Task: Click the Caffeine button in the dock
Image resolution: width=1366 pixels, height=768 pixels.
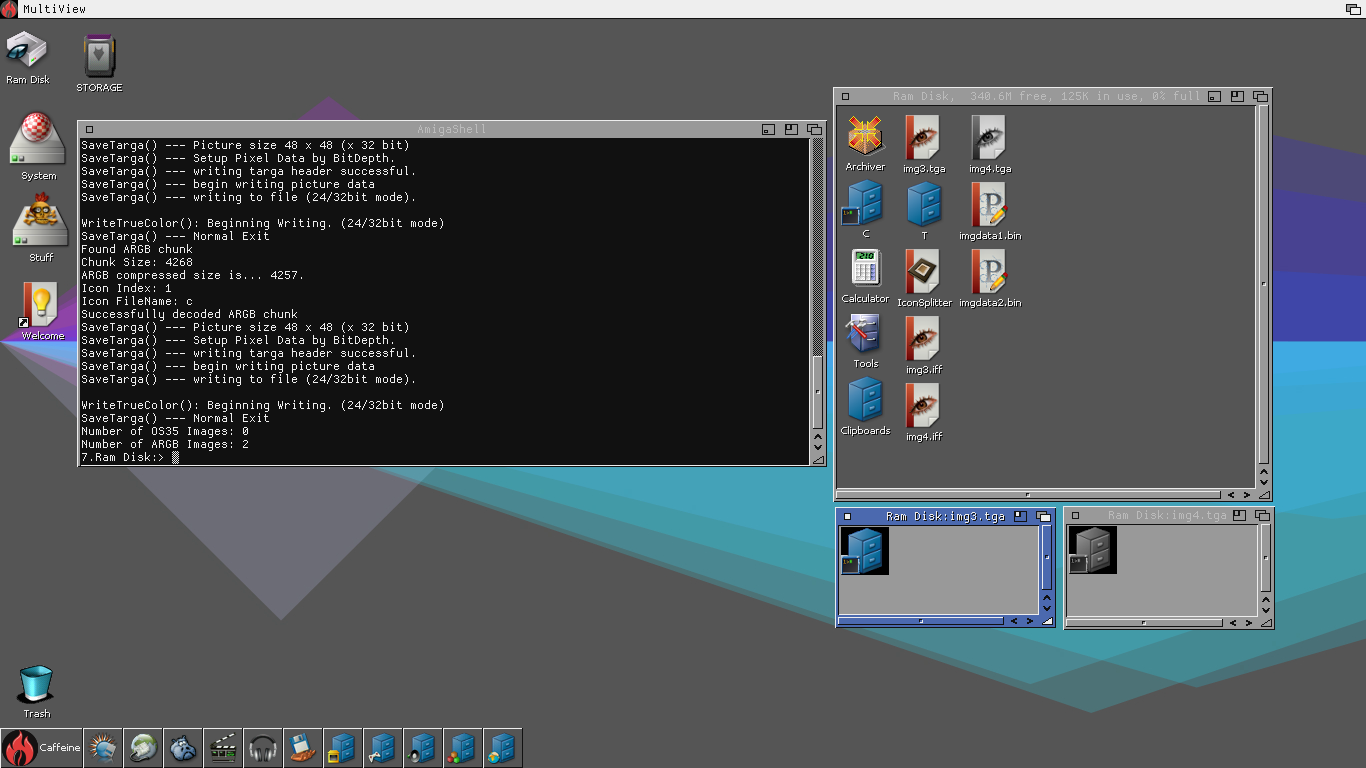Action: [x=42, y=748]
